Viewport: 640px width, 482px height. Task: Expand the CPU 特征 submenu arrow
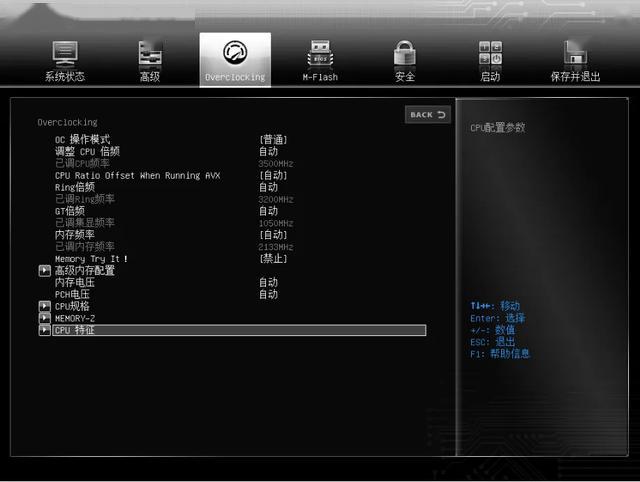coord(44,330)
